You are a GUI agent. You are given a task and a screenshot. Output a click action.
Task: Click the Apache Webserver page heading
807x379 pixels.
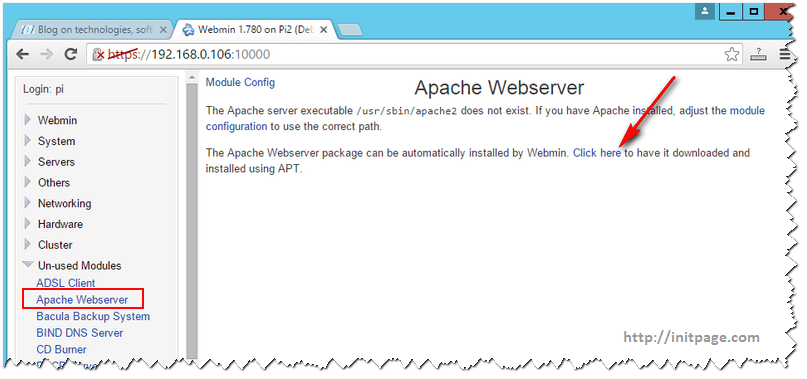tap(499, 88)
